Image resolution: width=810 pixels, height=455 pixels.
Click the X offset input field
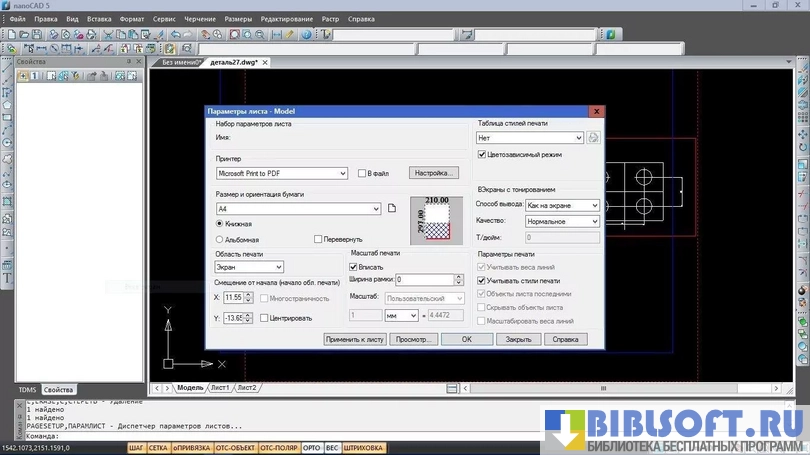pyautogui.click(x=234, y=298)
